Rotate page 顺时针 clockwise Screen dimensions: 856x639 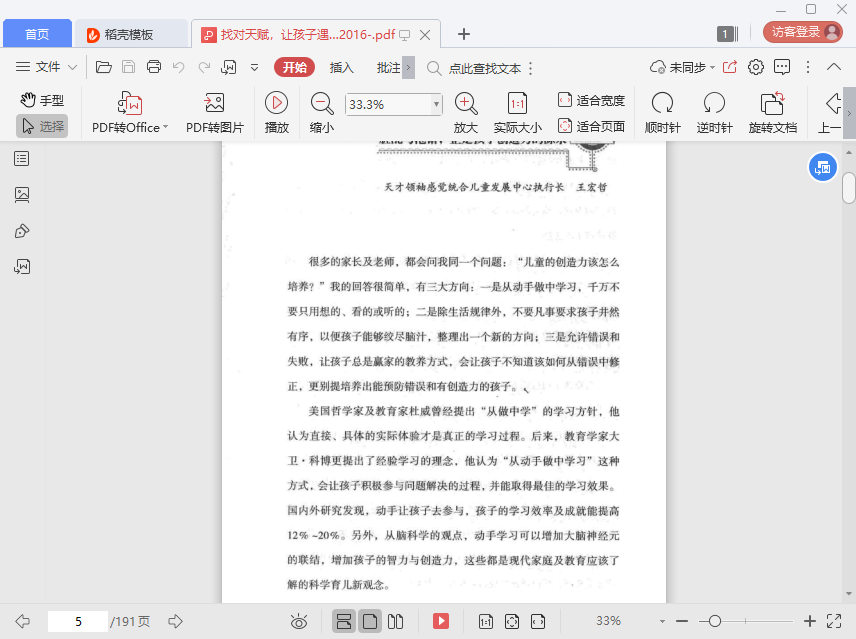tap(662, 113)
